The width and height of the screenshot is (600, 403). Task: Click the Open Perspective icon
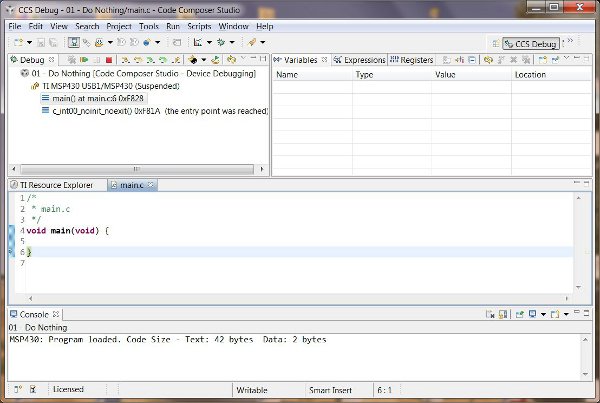496,44
